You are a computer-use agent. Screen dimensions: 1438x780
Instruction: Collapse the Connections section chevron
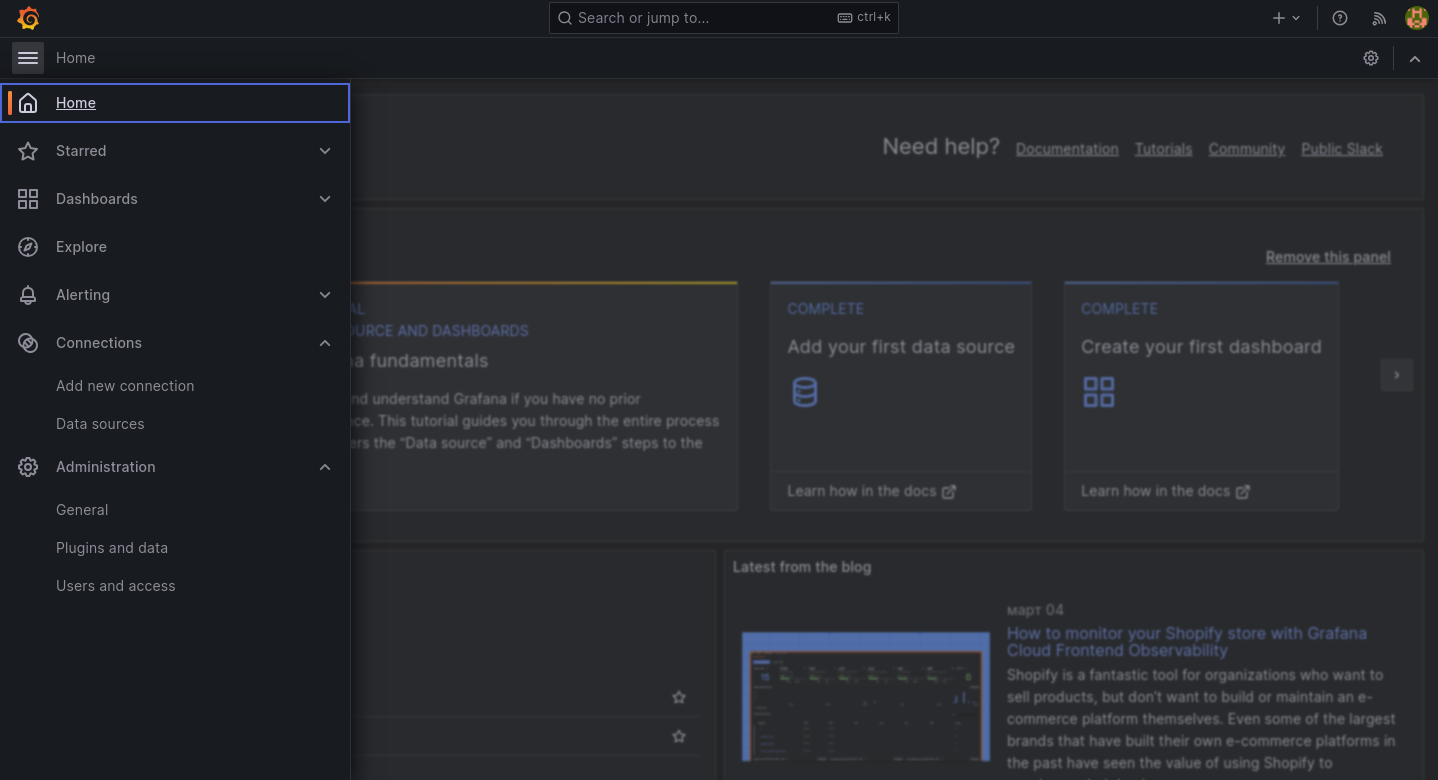(325, 343)
